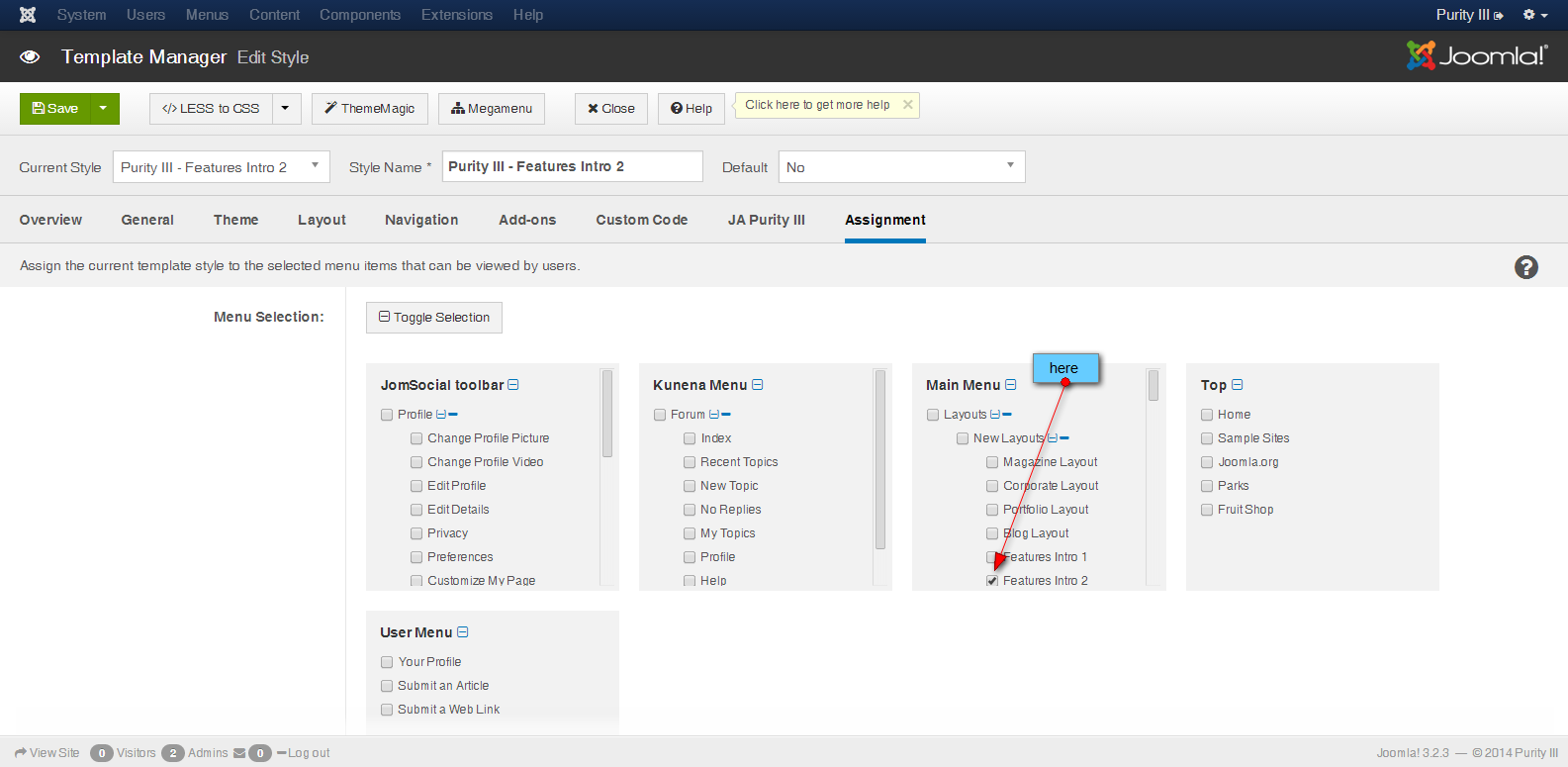This screenshot has height=767, width=1568.
Task: Click the Help toolbar button
Action: tap(692, 109)
